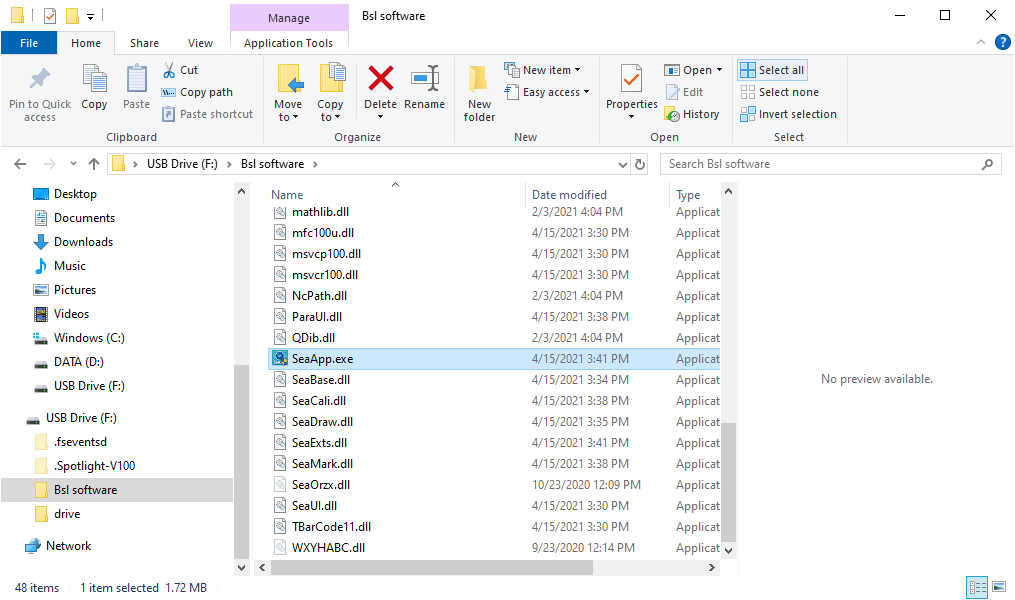Screen dimensions: 1015x600
Task: Open the File menu
Action: (x=29, y=43)
